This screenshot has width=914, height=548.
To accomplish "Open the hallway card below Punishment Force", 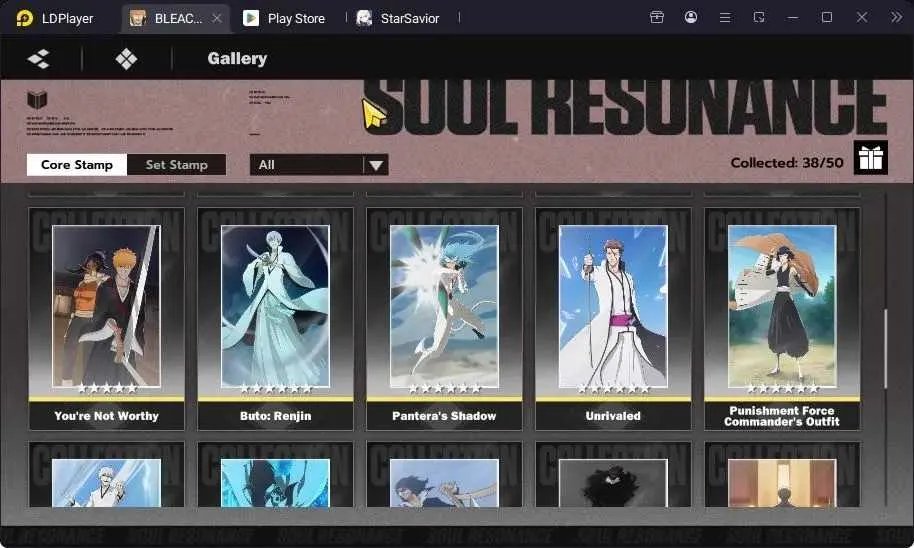I will 782,475.
